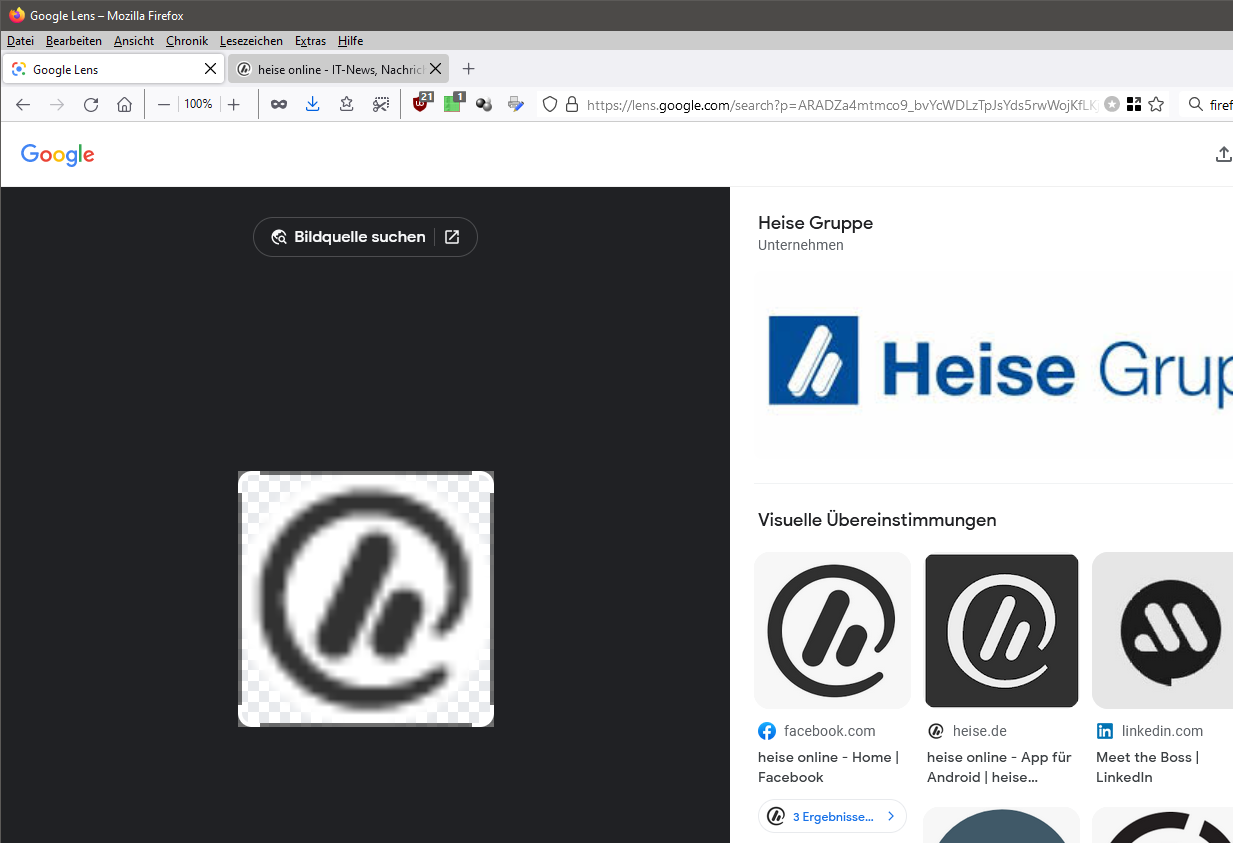Open the Hilfe menu
Image resolution: width=1233 pixels, height=843 pixels.
pyautogui.click(x=350, y=41)
